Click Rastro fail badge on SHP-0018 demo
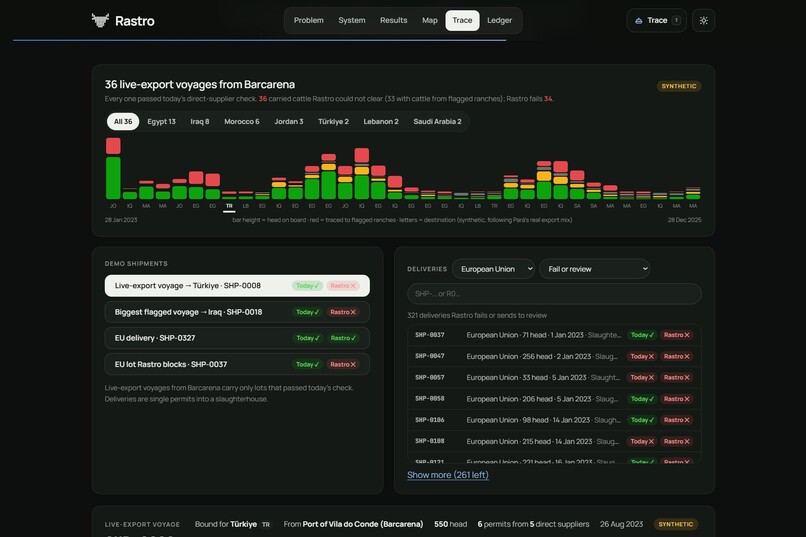The height and width of the screenshot is (537, 806). [343, 312]
